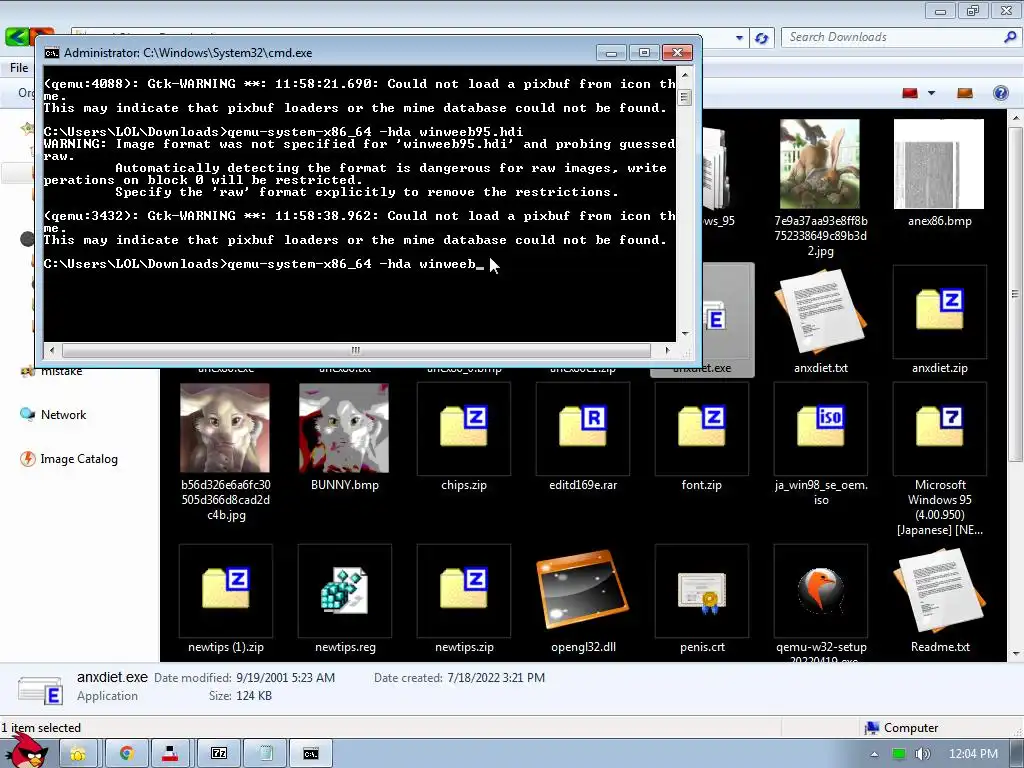Open the change view dropdown arrow
Image resolution: width=1024 pixels, height=768 pixels.
pyautogui.click(x=931, y=93)
